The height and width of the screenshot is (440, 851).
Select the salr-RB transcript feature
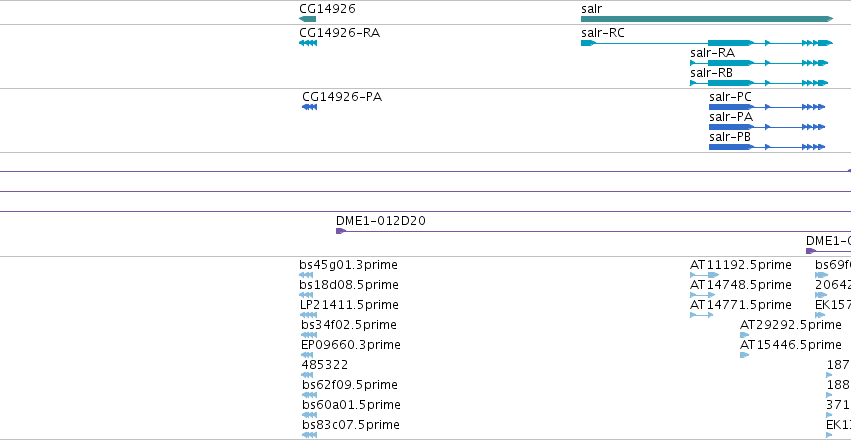(759, 83)
